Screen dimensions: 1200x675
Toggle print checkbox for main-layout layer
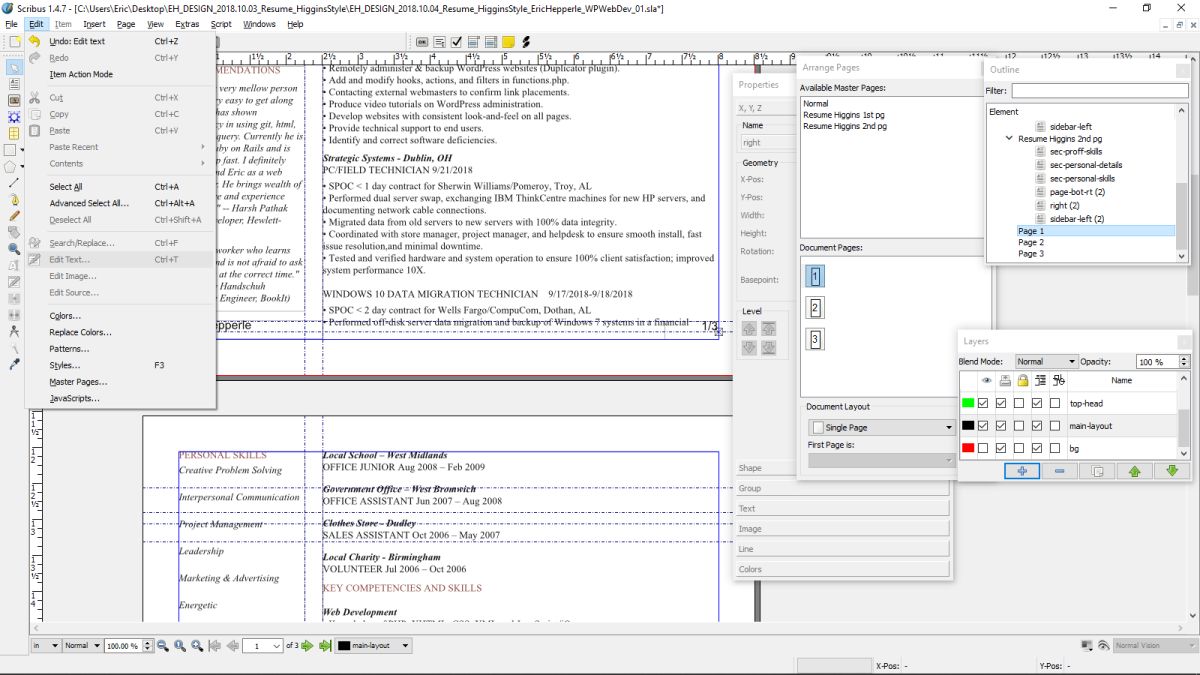pyautogui.click(x=1002, y=425)
